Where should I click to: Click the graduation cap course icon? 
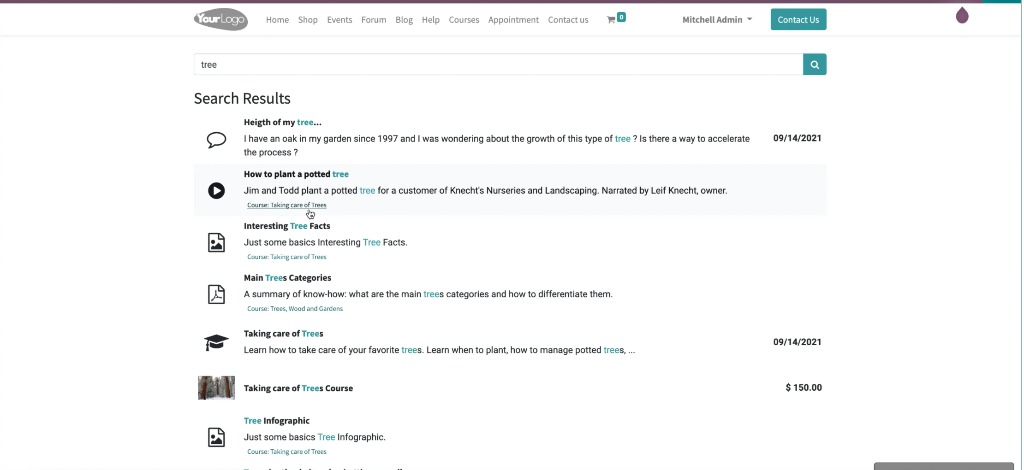[216, 343]
